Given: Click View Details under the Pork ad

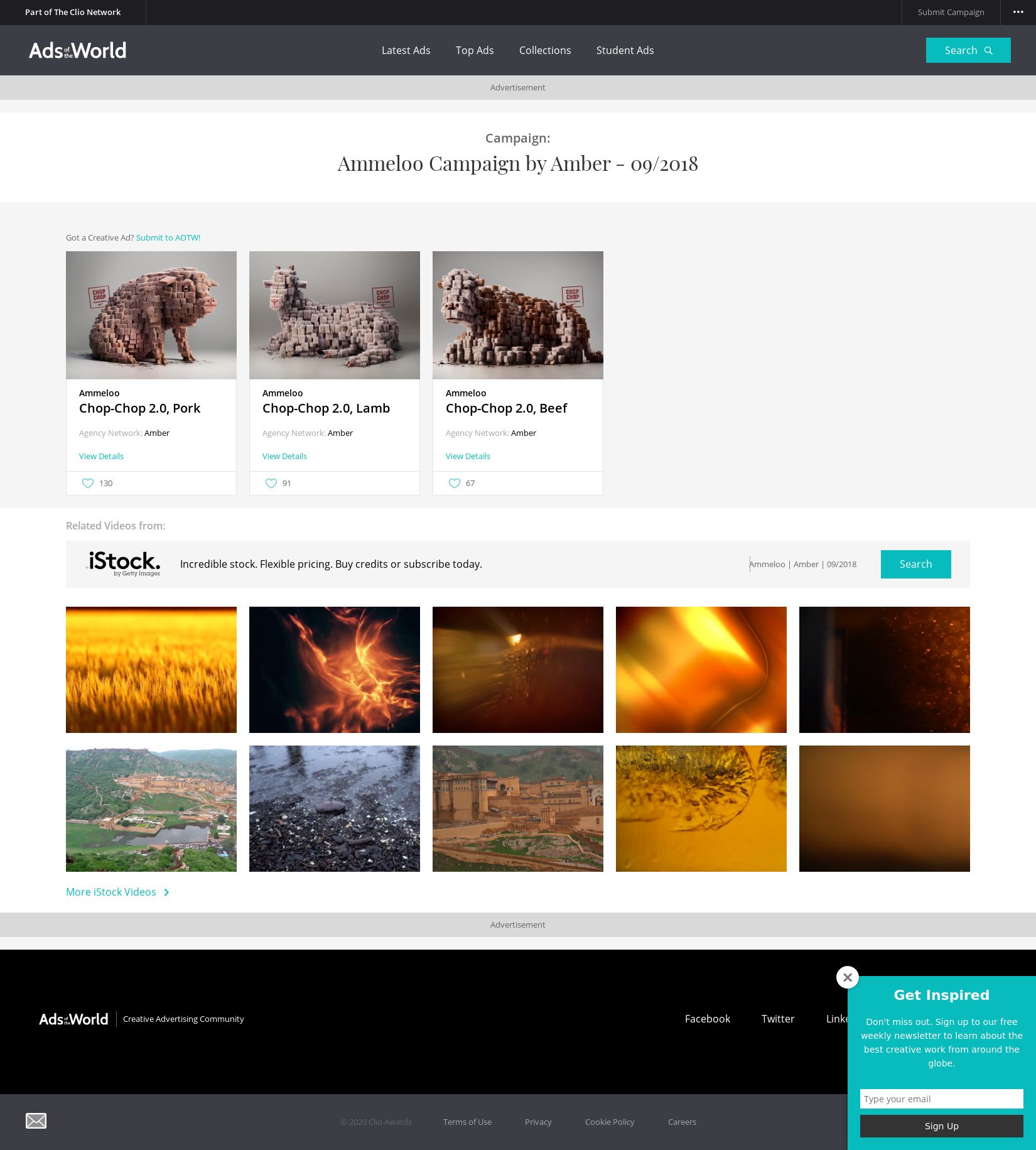Looking at the screenshot, I should (x=101, y=456).
